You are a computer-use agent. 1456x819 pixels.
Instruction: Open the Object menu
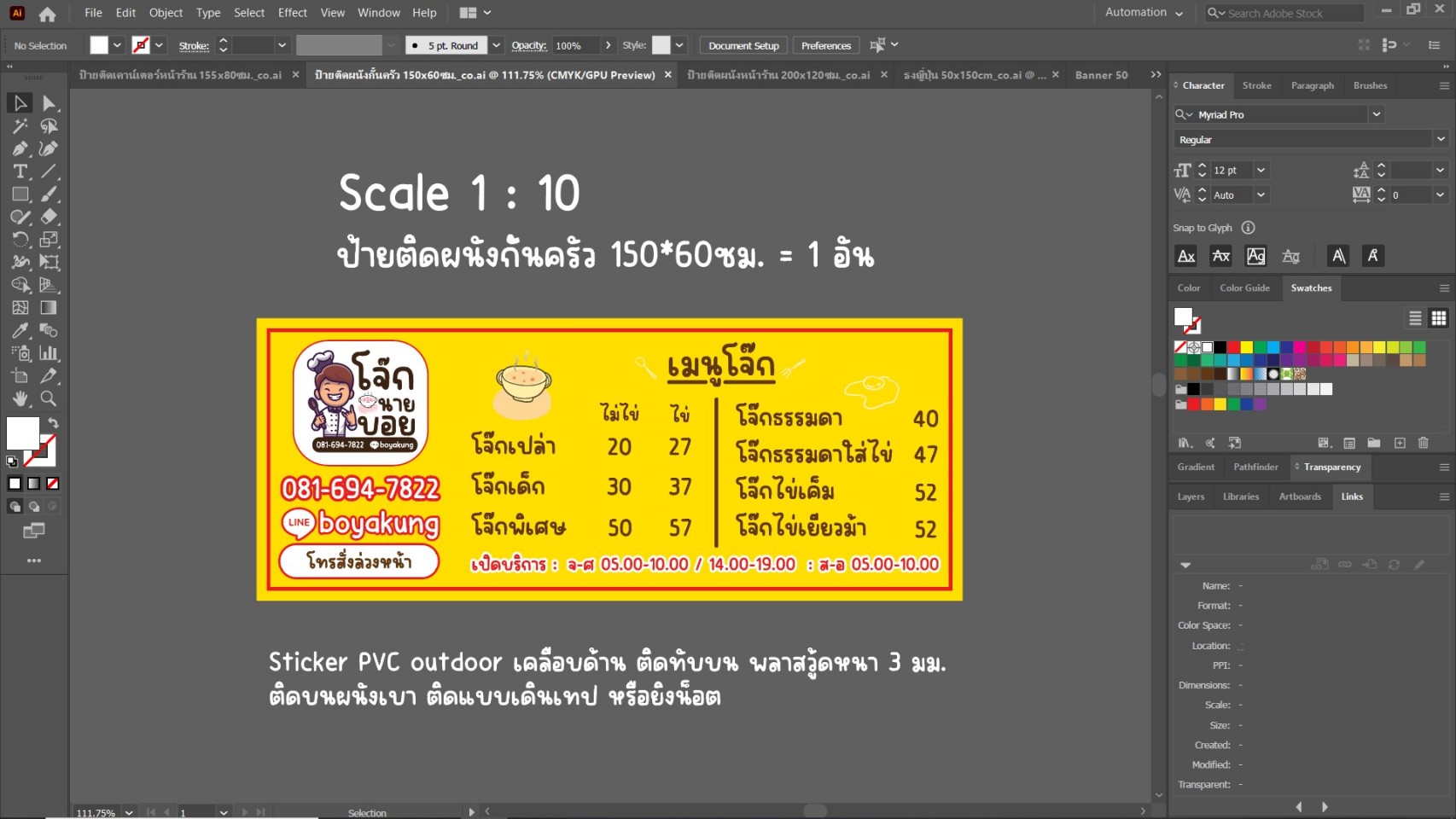tap(166, 13)
